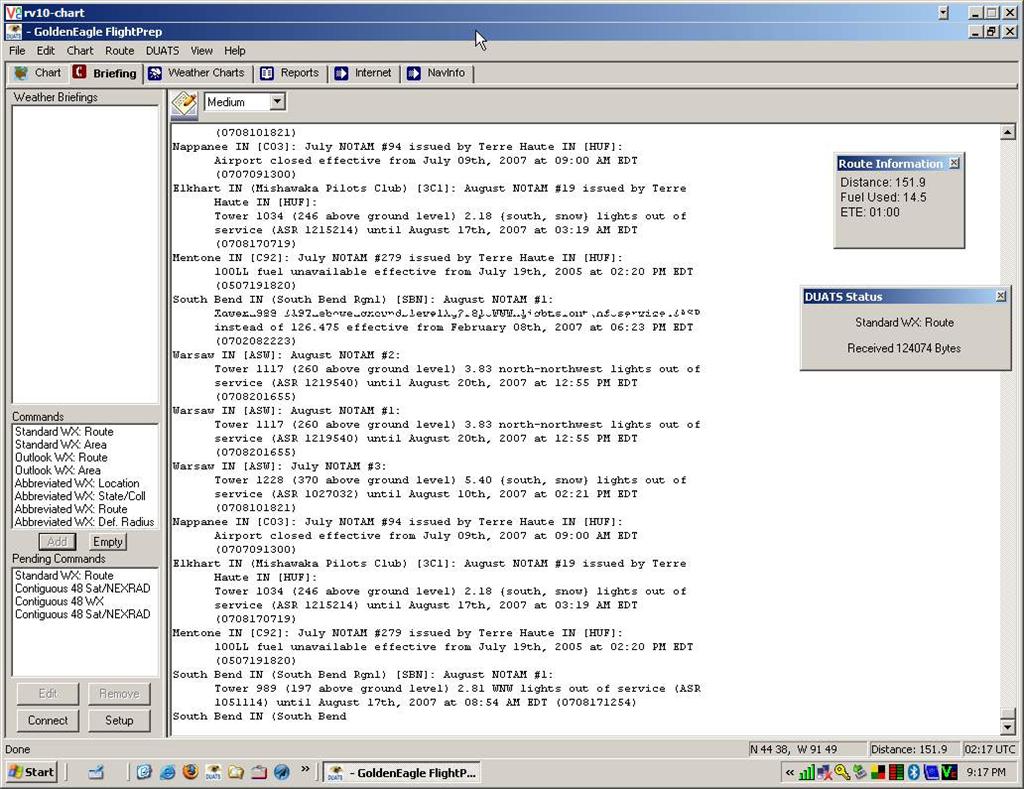Viewport: 1024px width, 789px height.
Task: Click the disconnected network tray icon
Action: [x=825, y=773]
